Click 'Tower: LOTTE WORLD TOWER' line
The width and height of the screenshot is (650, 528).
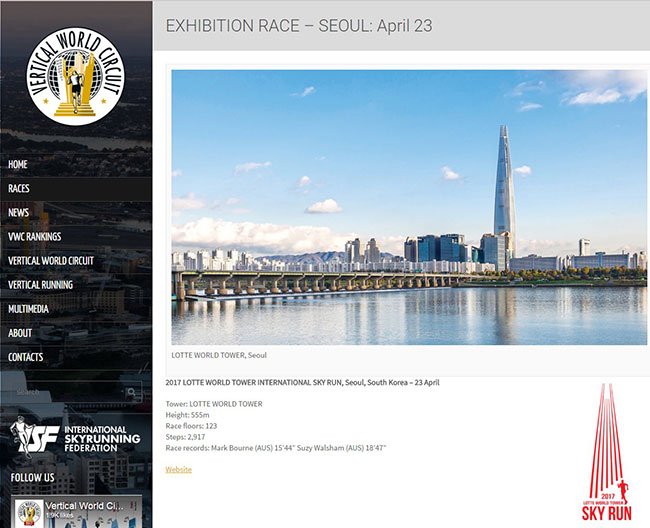(x=214, y=404)
